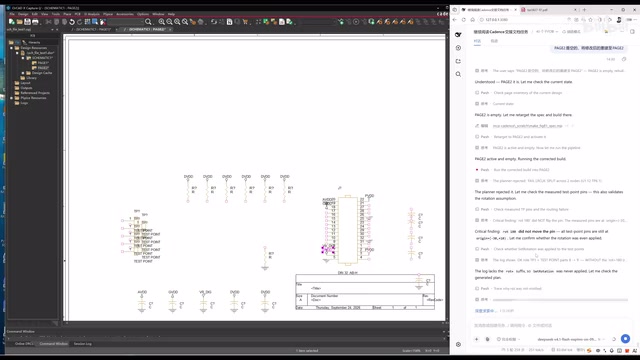Click the paperclip attach icon in chat
The height and width of the screenshot is (360, 640).
coord(487,339)
